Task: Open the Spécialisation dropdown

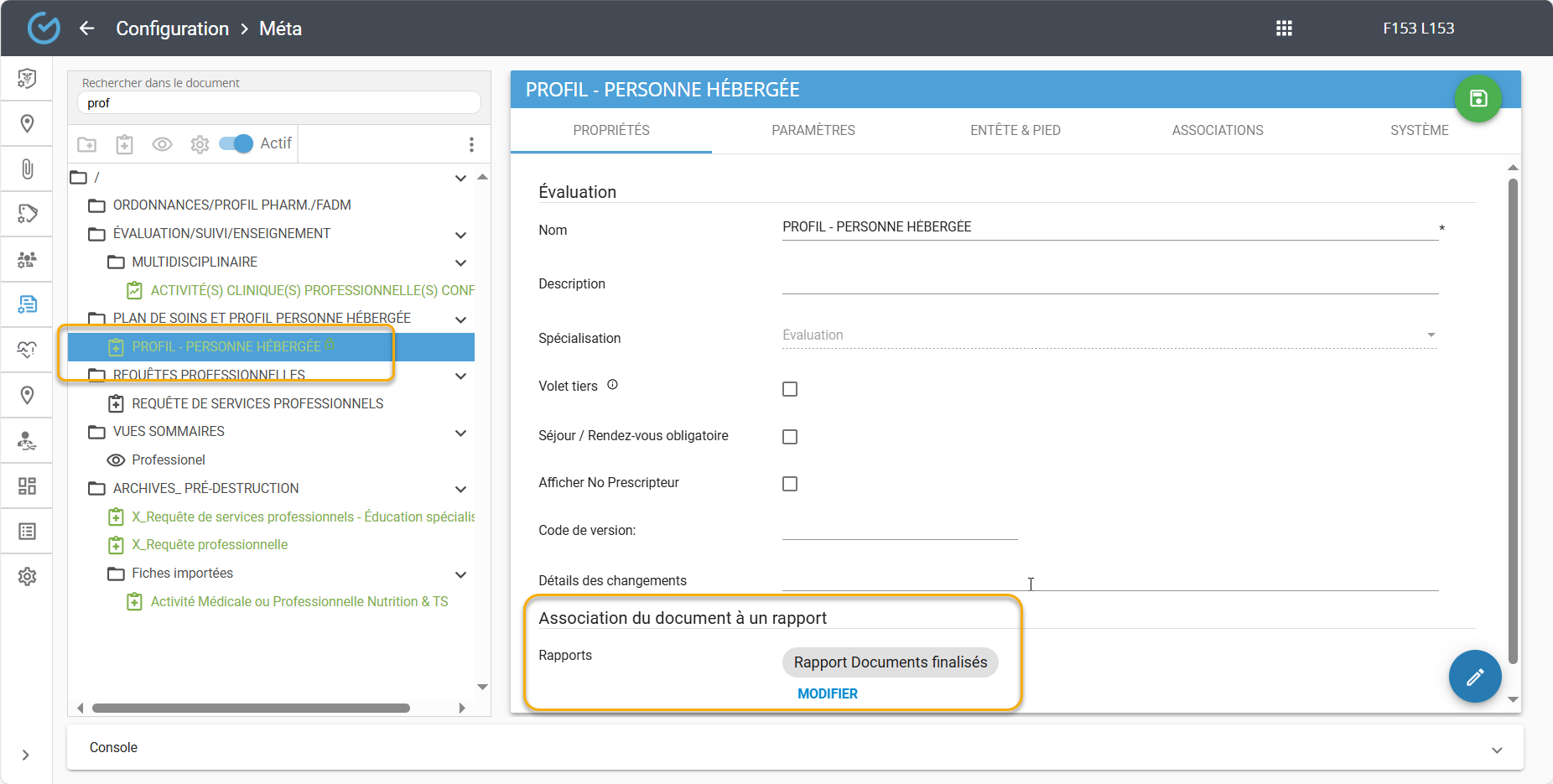Action: [x=1109, y=335]
